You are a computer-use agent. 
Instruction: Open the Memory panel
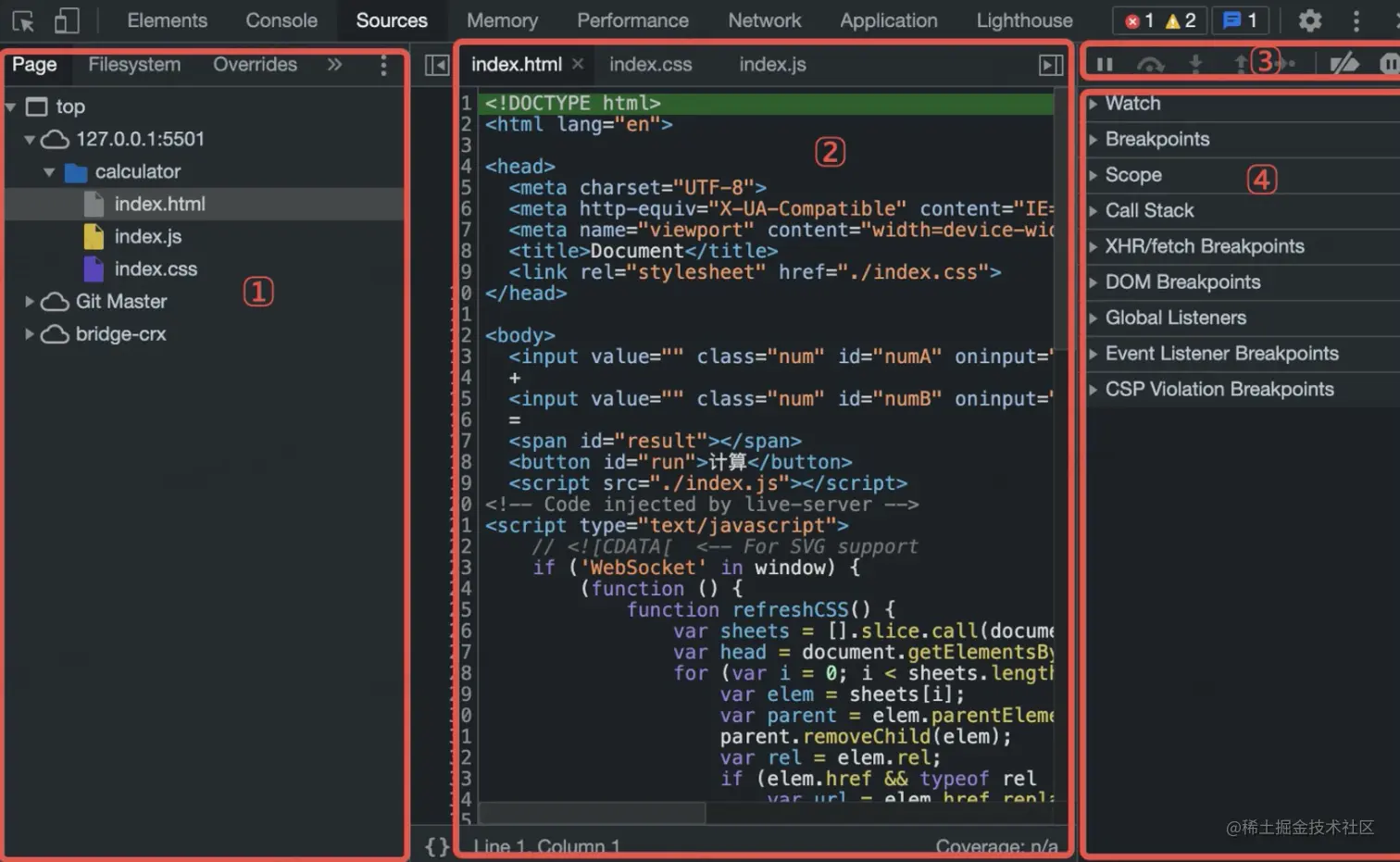pos(502,20)
